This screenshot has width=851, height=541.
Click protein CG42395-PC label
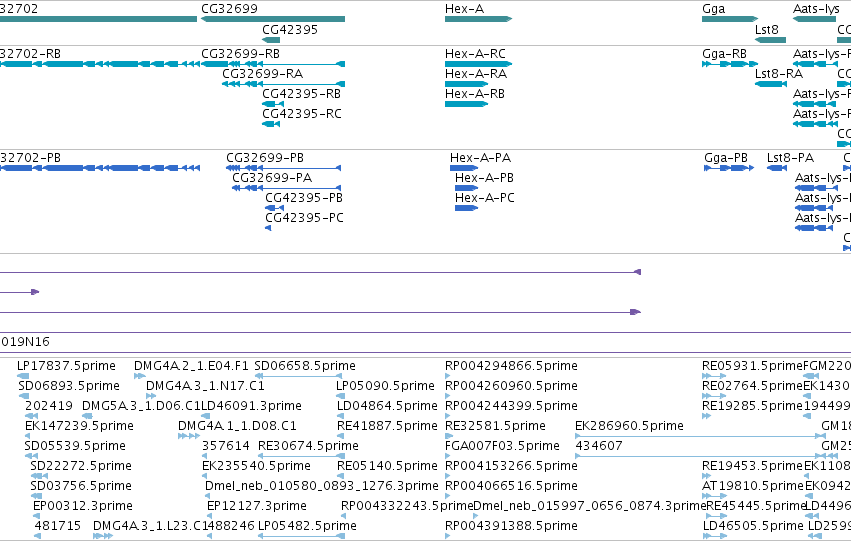pos(304,218)
